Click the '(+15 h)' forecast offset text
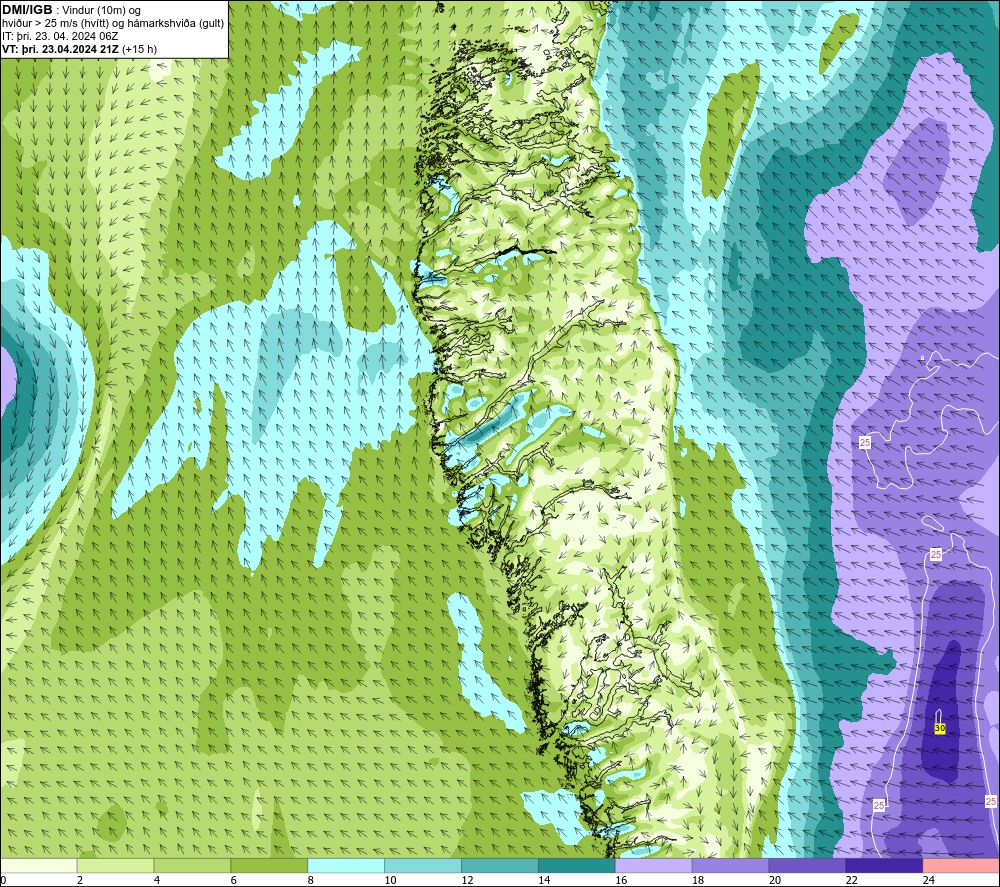The image size is (1000, 887). point(140,49)
